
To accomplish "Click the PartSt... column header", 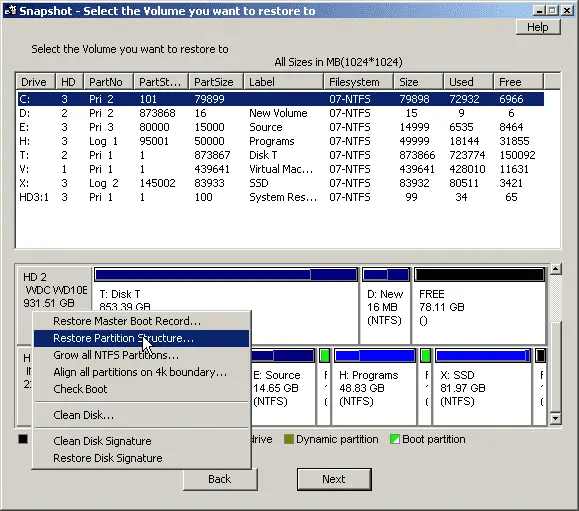I will pos(161,82).
